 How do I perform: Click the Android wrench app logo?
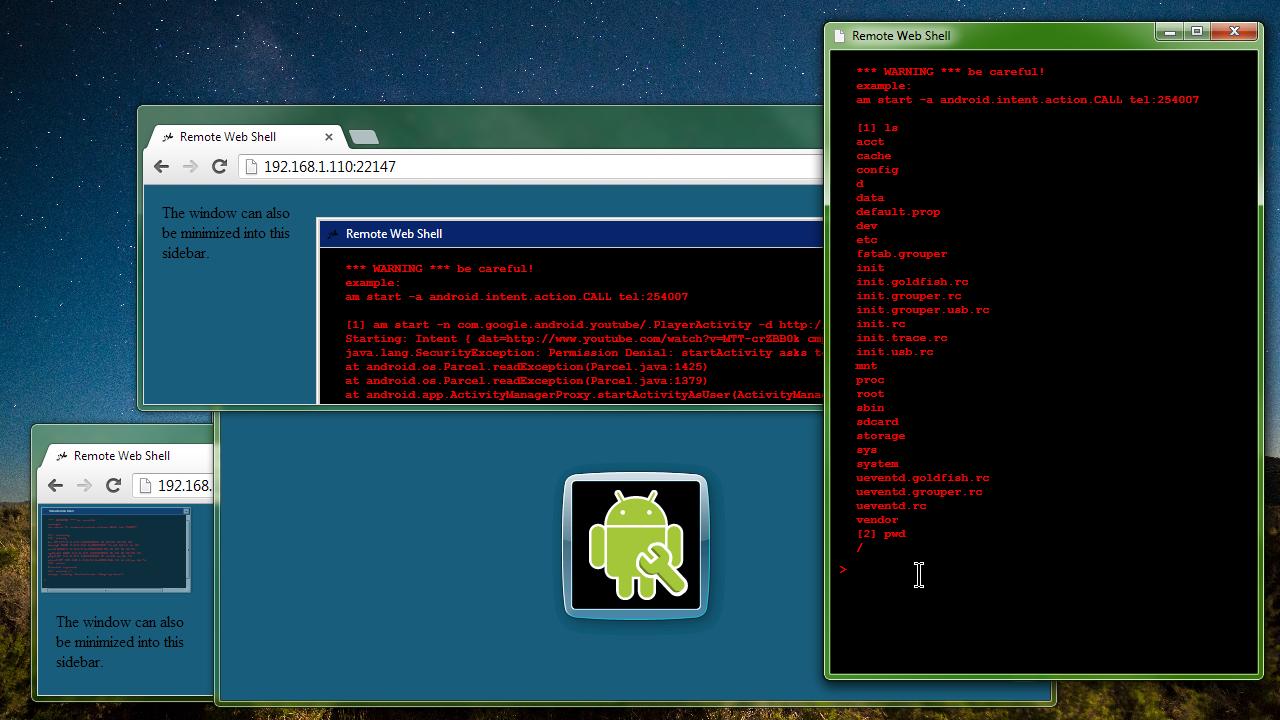[636, 546]
